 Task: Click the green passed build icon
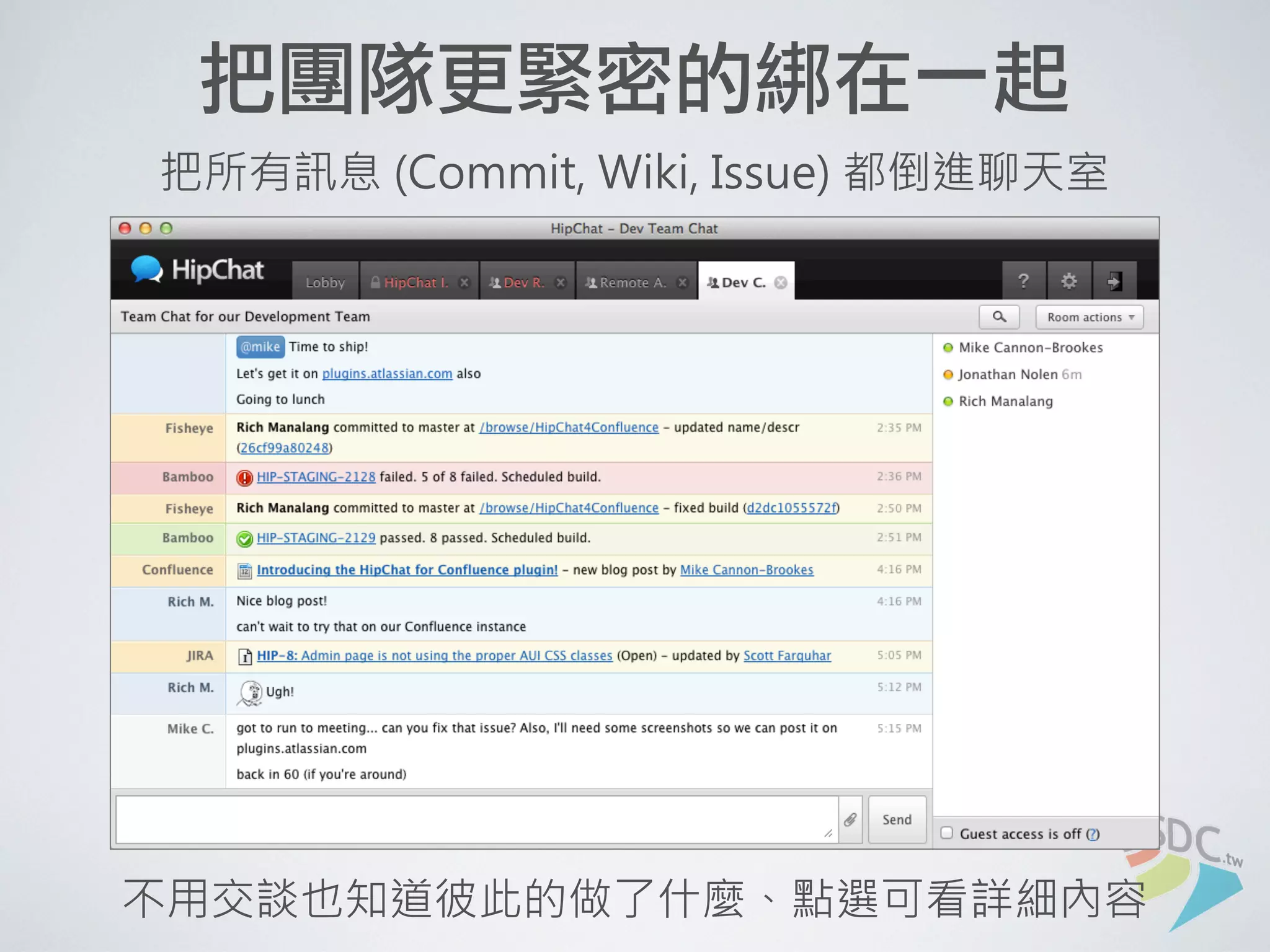coord(244,539)
